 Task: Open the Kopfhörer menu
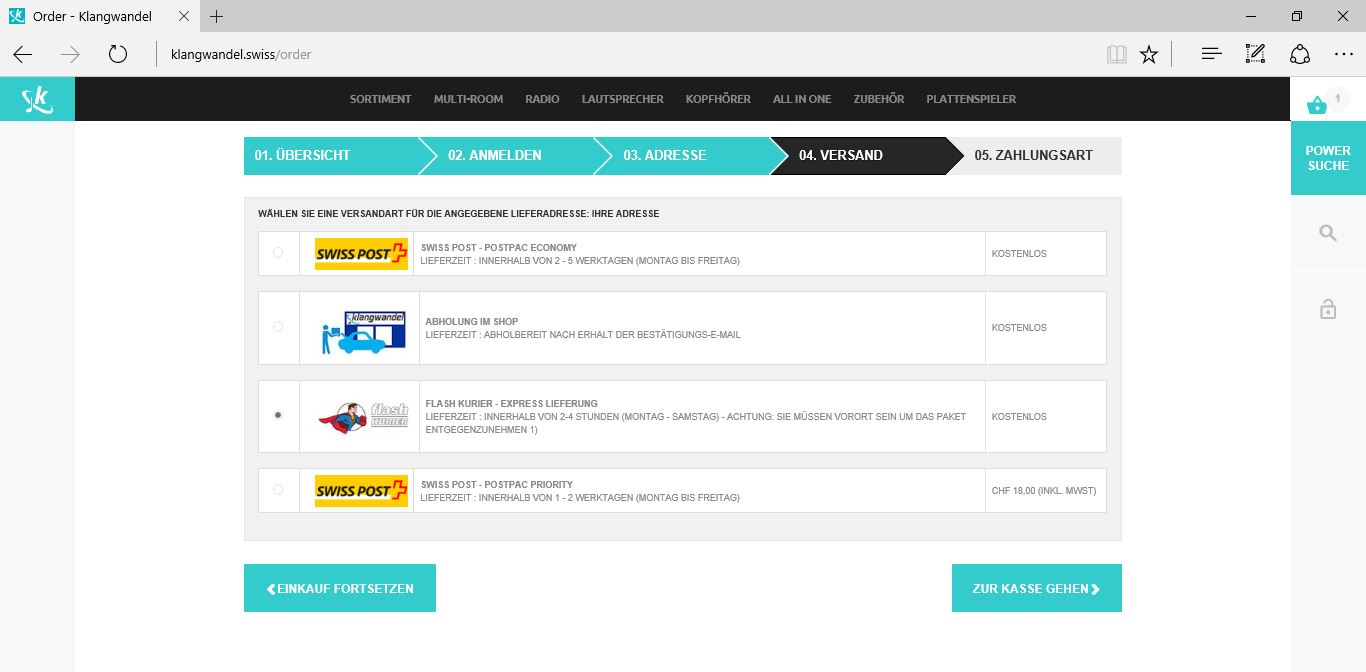[x=718, y=99]
